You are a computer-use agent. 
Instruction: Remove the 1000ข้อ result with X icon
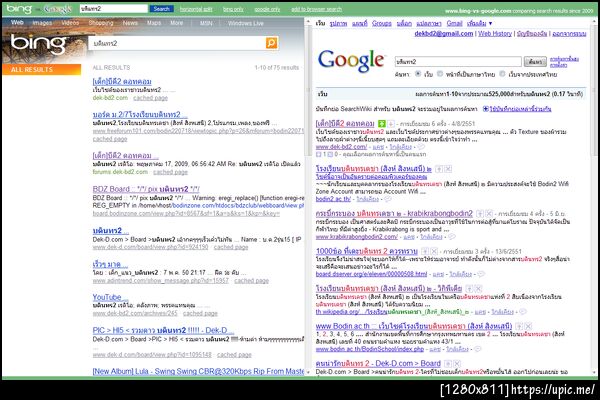pyautogui.click(x=434, y=251)
